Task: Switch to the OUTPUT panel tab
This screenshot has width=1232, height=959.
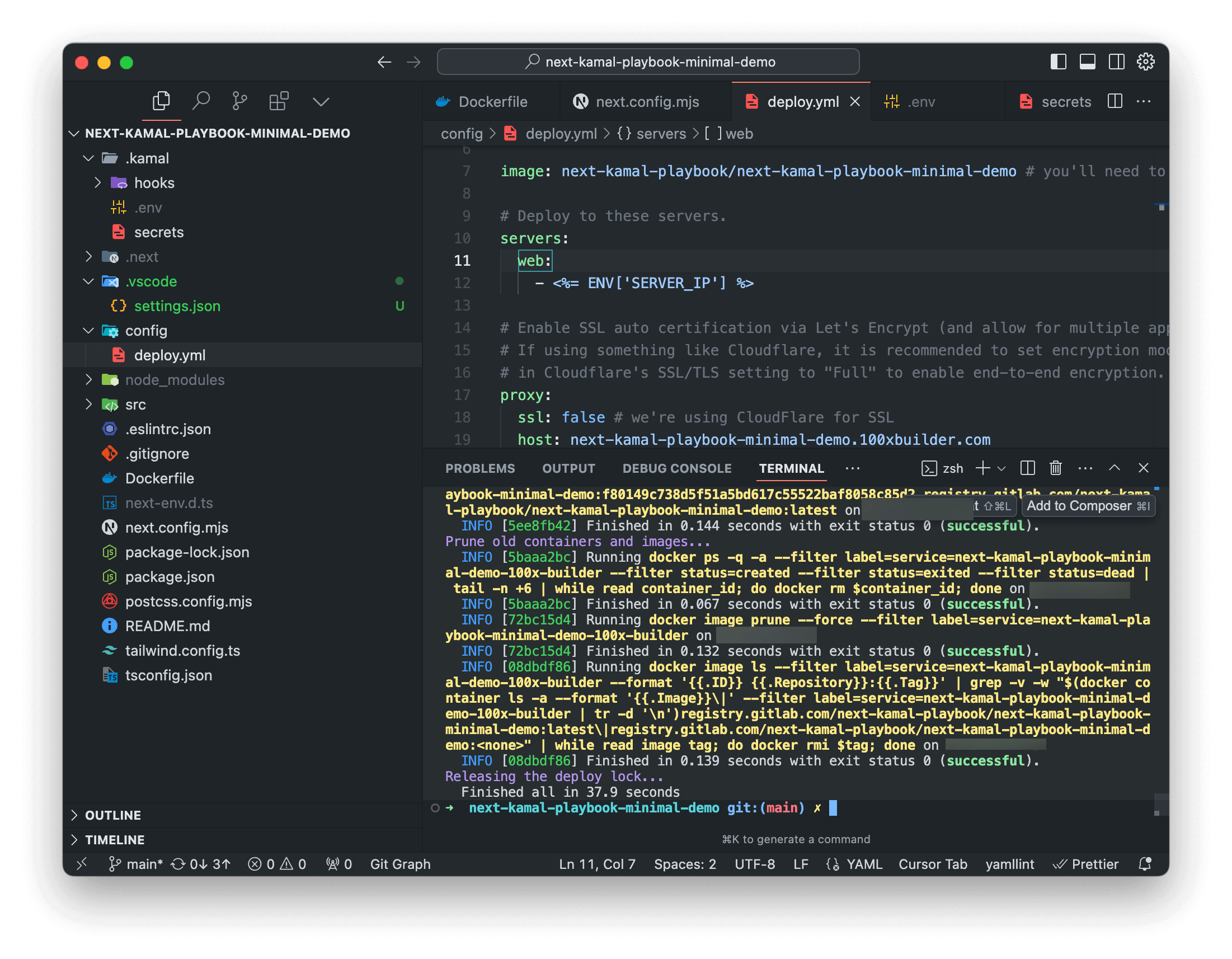Action: pyautogui.click(x=568, y=469)
